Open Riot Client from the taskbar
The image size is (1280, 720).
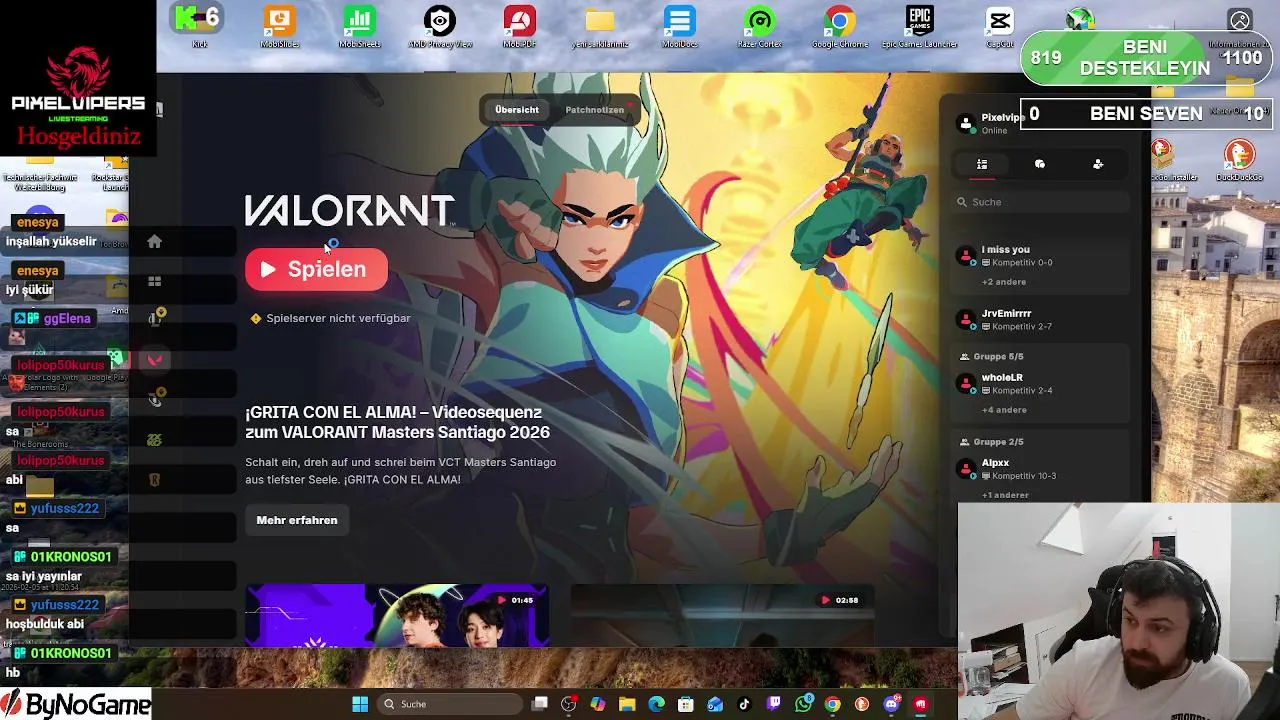point(920,704)
